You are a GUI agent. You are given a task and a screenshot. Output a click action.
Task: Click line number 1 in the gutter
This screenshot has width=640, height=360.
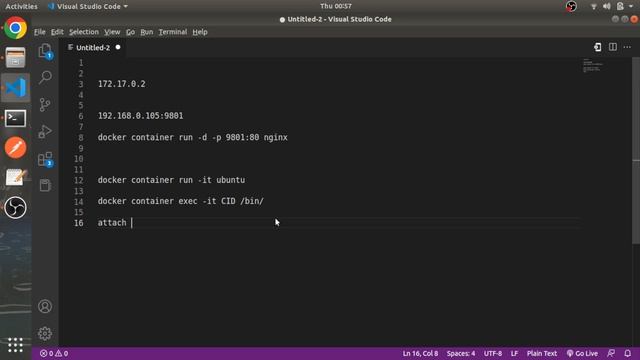tap(81, 63)
